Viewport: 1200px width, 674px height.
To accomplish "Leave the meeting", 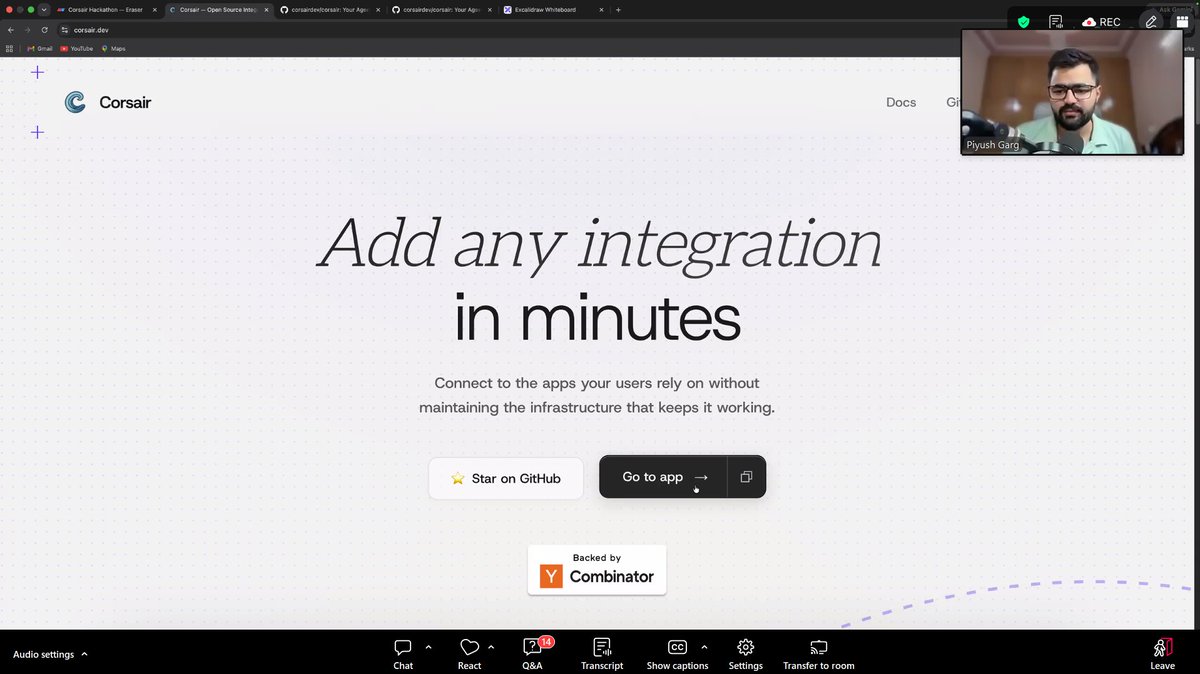I will click(x=1162, y=654).
